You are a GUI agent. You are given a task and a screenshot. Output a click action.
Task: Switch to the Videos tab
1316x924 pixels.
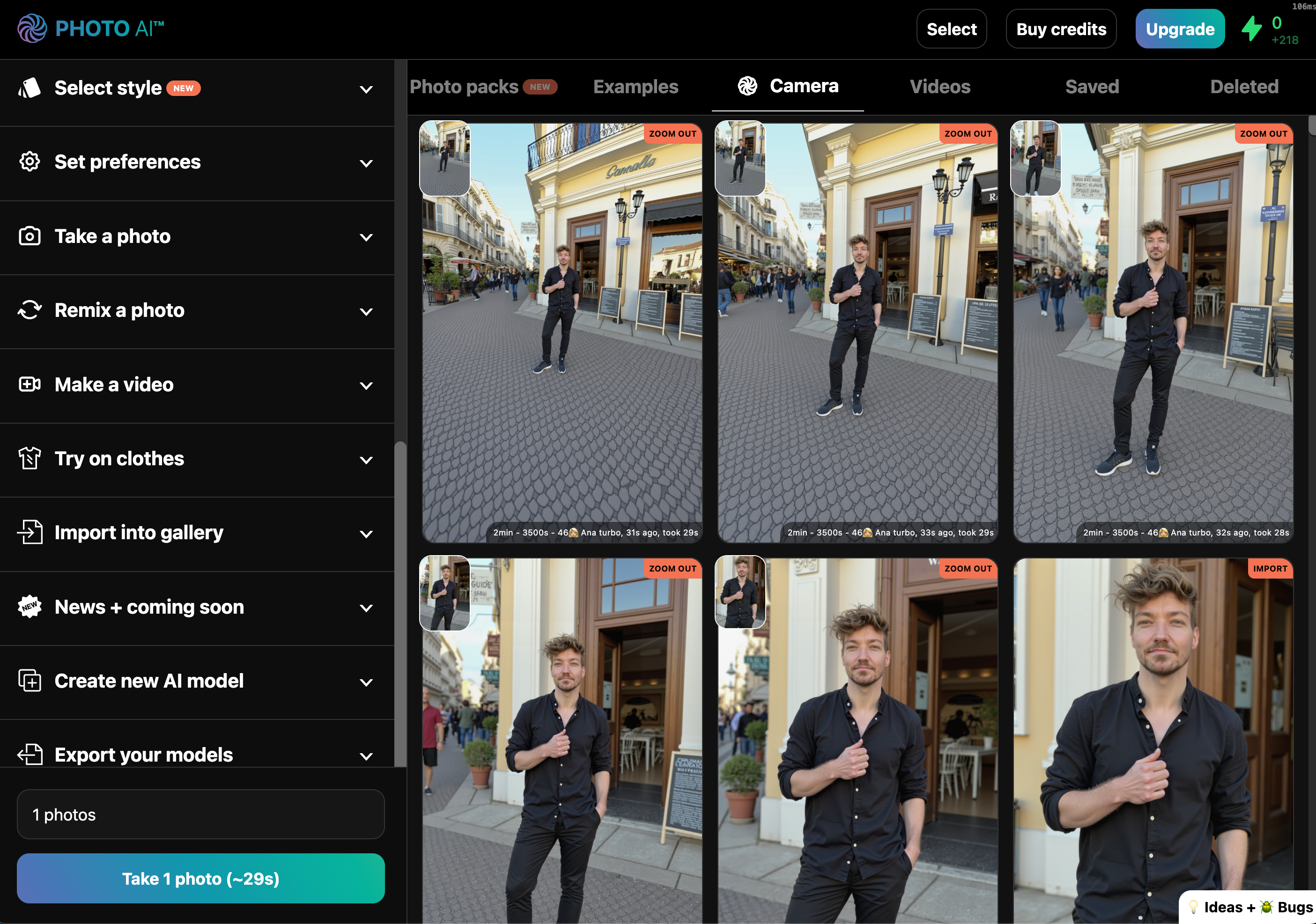939,87
